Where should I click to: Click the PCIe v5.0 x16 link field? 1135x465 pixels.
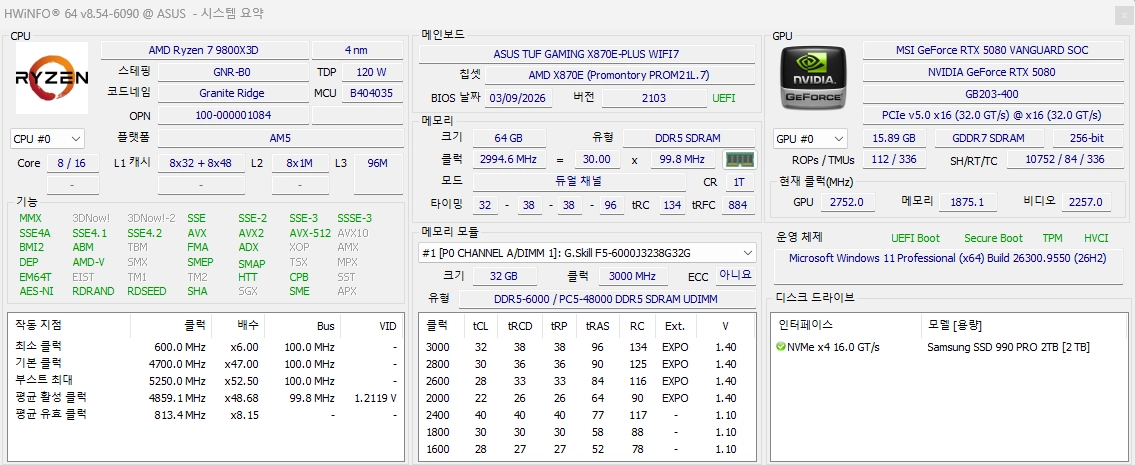click(x=992, y=115)
